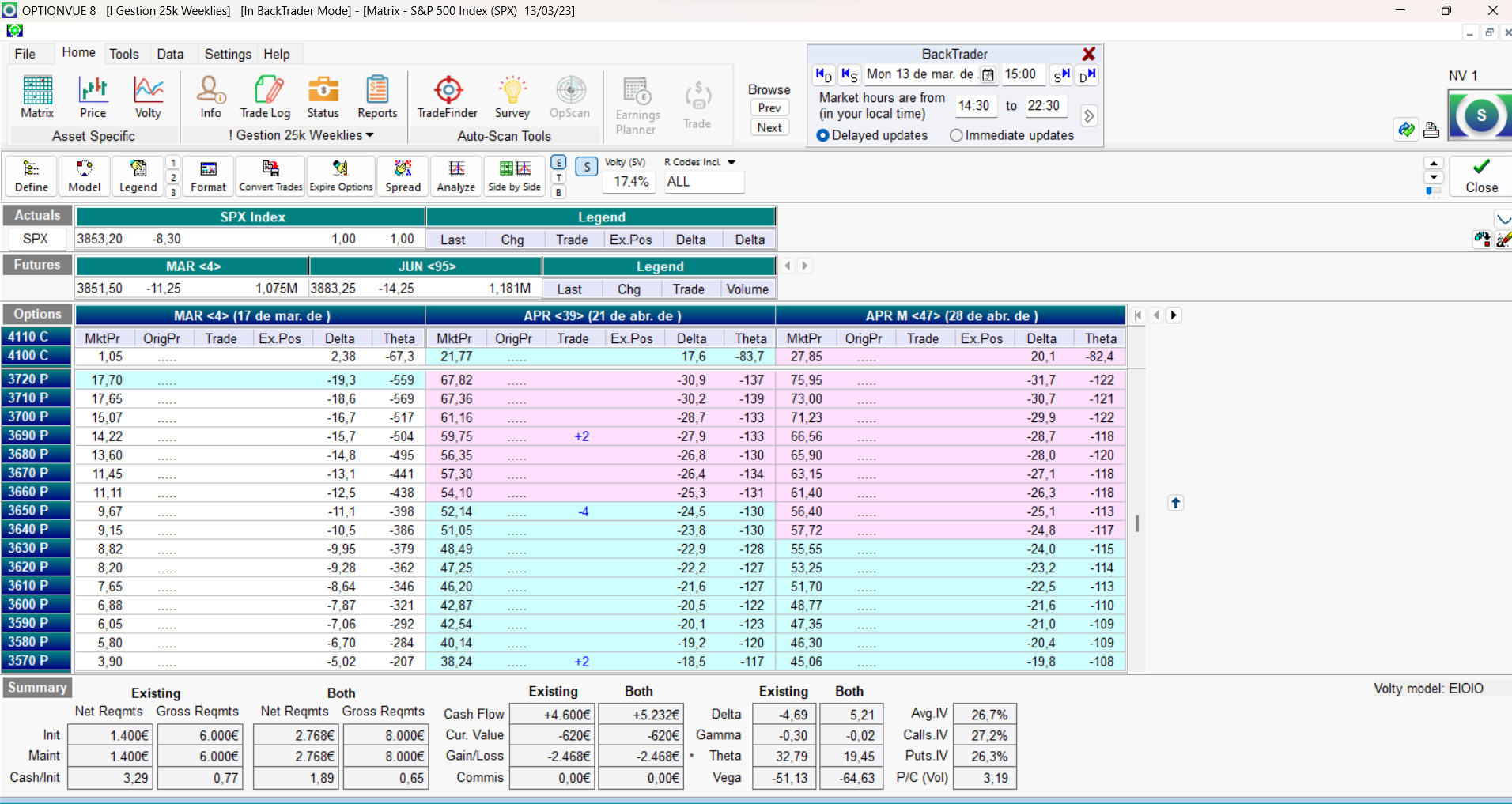The width and height of the screenshot is (1512, 804).
Task: Click Expire Options
Action: click(341, 176)
